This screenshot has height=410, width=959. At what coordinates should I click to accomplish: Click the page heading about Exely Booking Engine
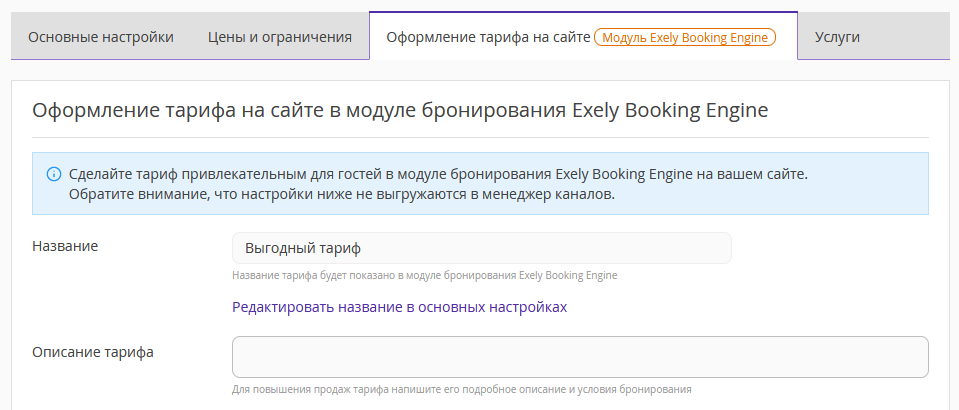coord(400,111)
